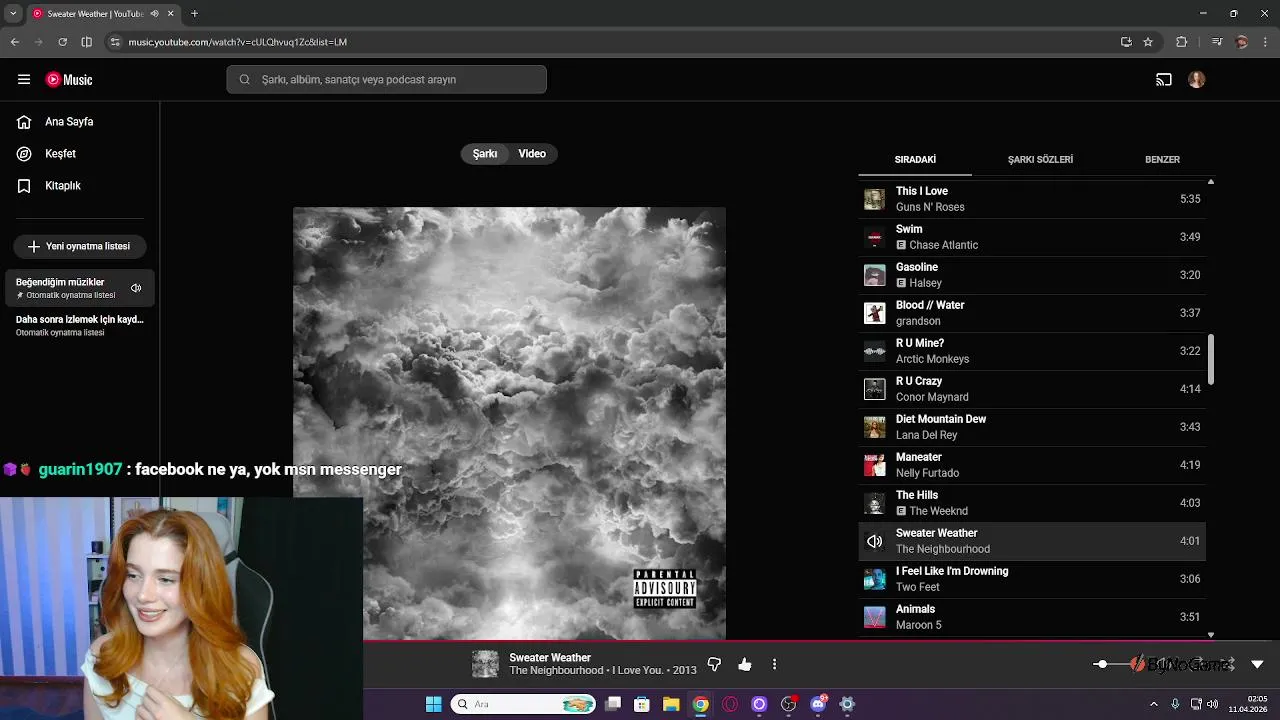Open Daha sonra izlemek için playlist
Viewport: 1280px width, 720px height.
80,326
